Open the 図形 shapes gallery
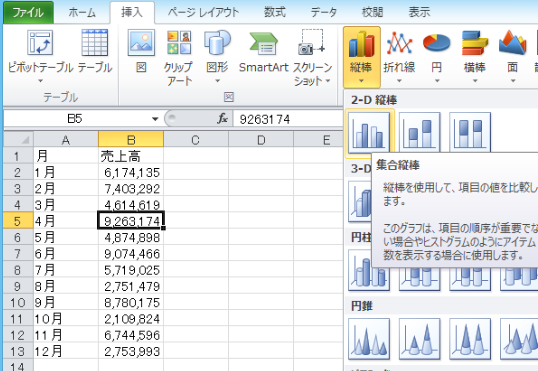Screen dimensions: 538x371 217,56
